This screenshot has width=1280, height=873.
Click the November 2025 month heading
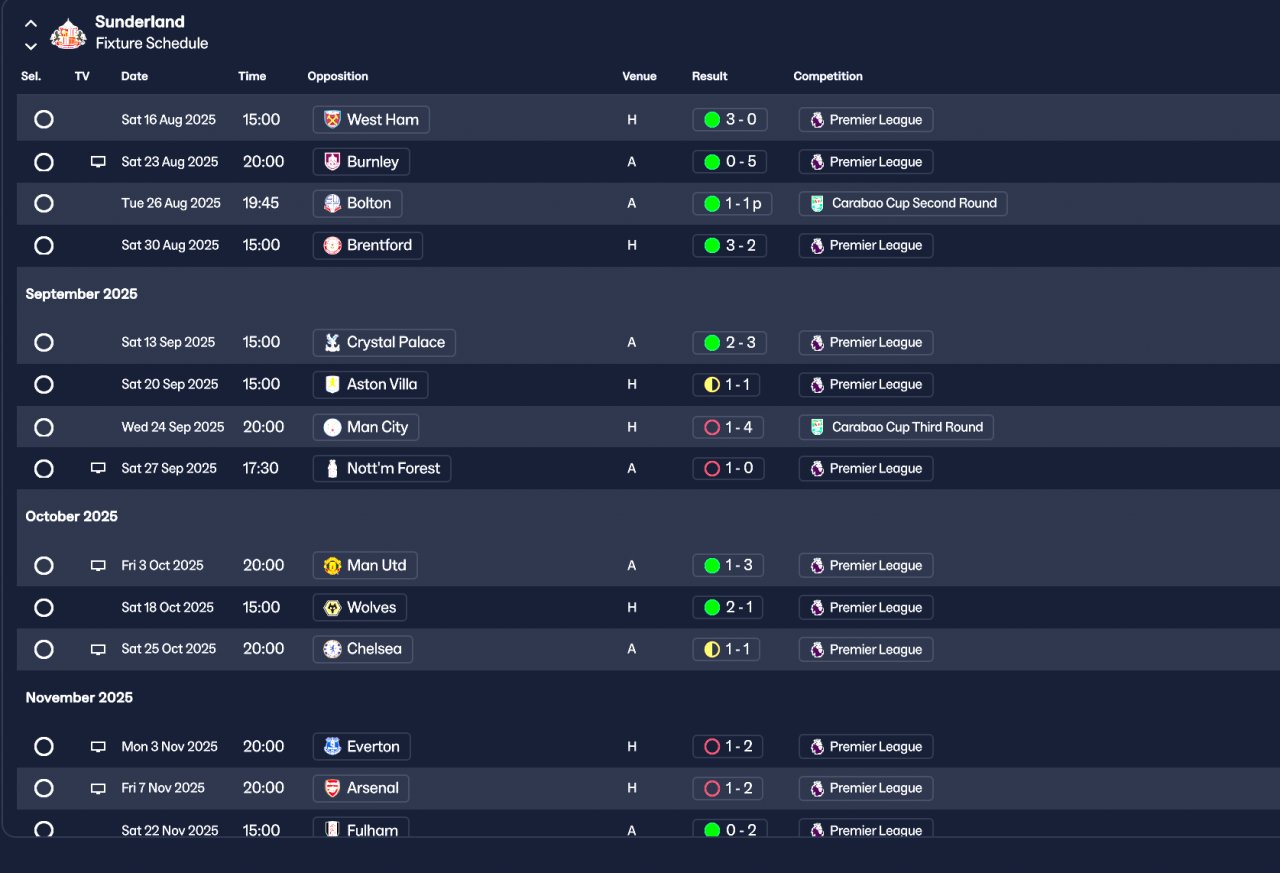tap(79, 697)
